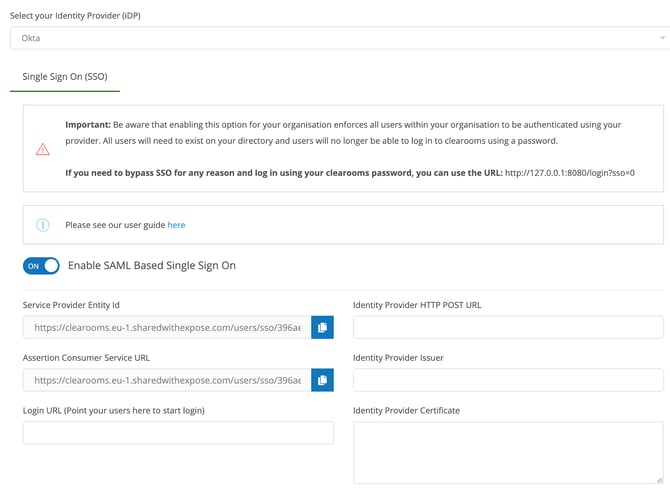The height and width of the screenshot is (490, 670).
Task: Select the Service Provider Entity Id URL field
Action: [x=166, y=327]
